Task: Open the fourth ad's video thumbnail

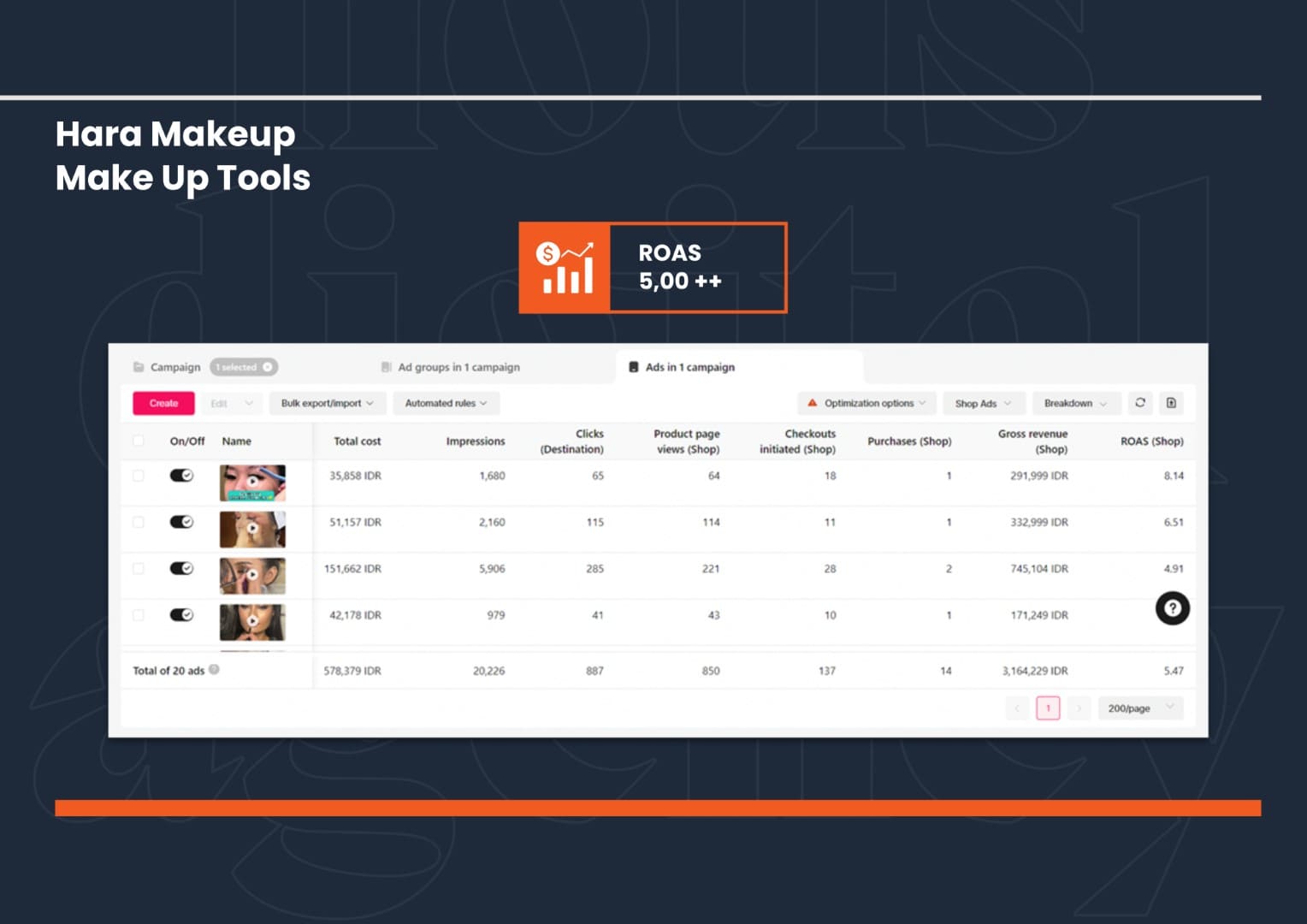Action: [252, 622]
